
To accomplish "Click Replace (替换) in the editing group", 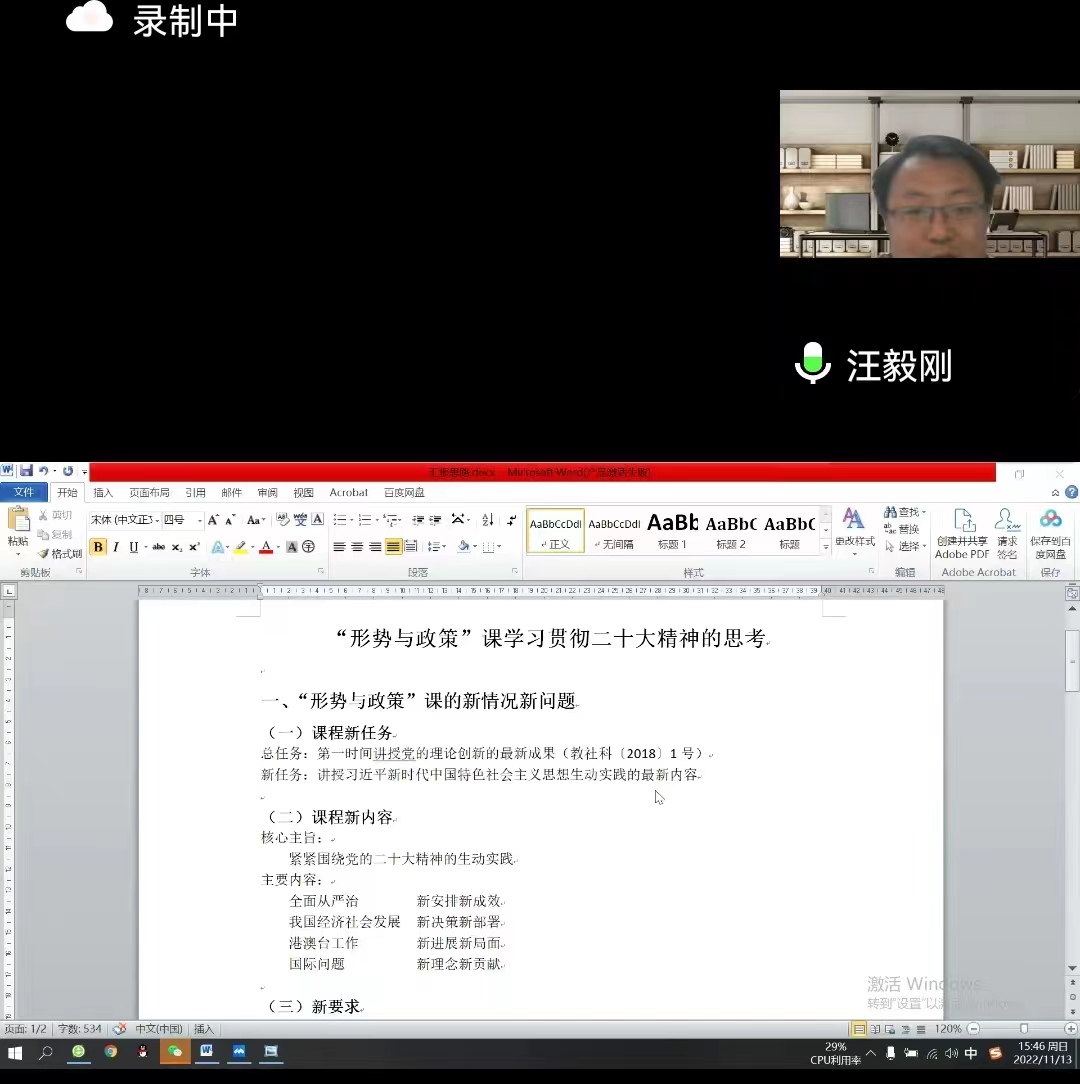I will [904, 529].
